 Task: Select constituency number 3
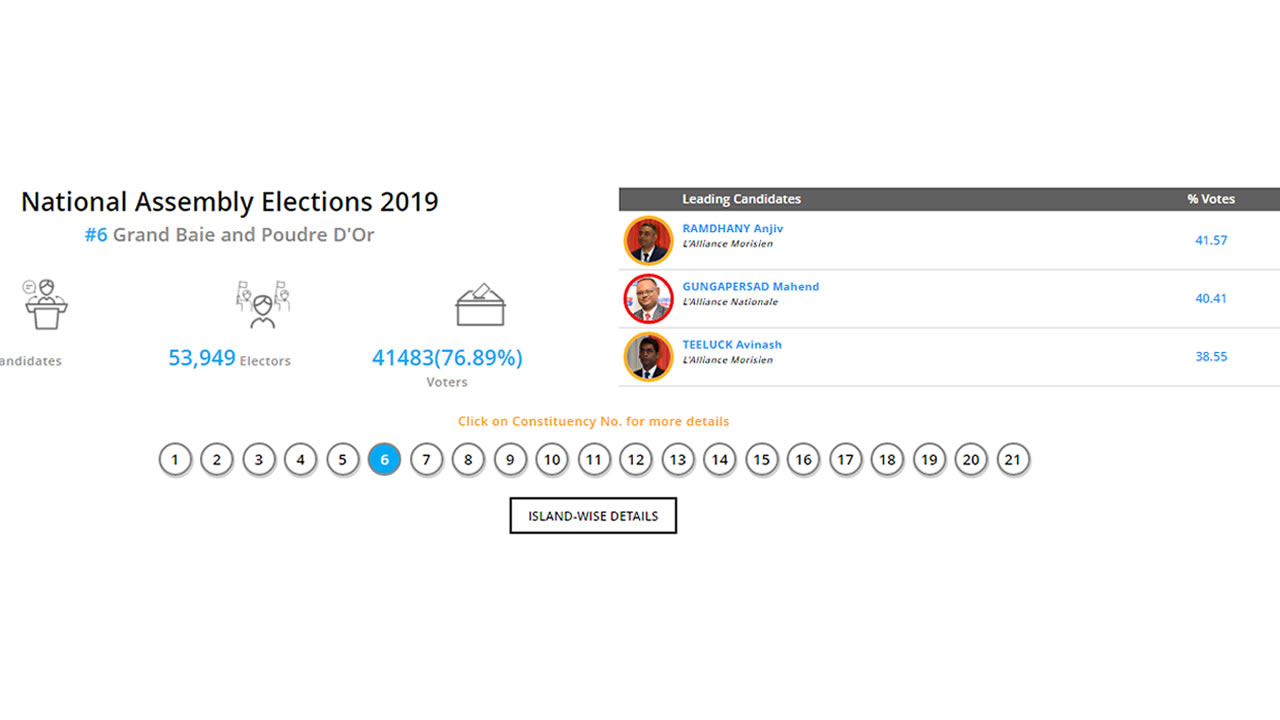click(259, 460)
